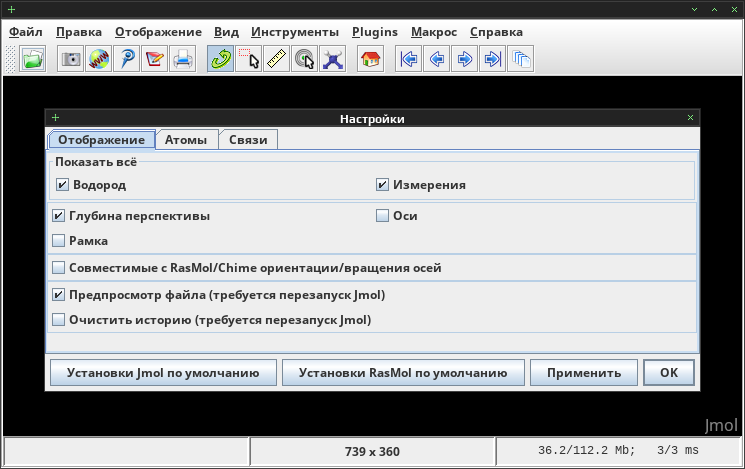Open the Настройки dialog window menu icon
The height and width of the screenshot is (469, 745).
click(x=55, y=117)
